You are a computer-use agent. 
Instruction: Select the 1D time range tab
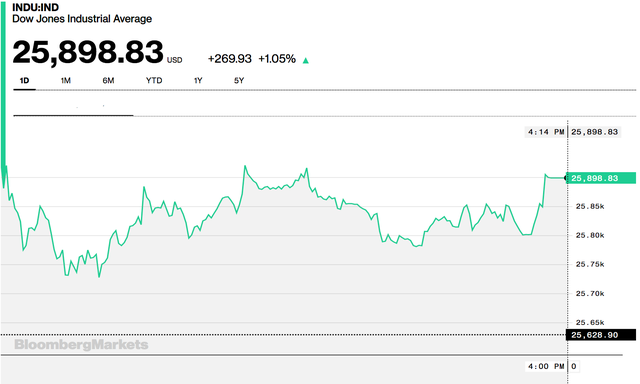point(24,81)
